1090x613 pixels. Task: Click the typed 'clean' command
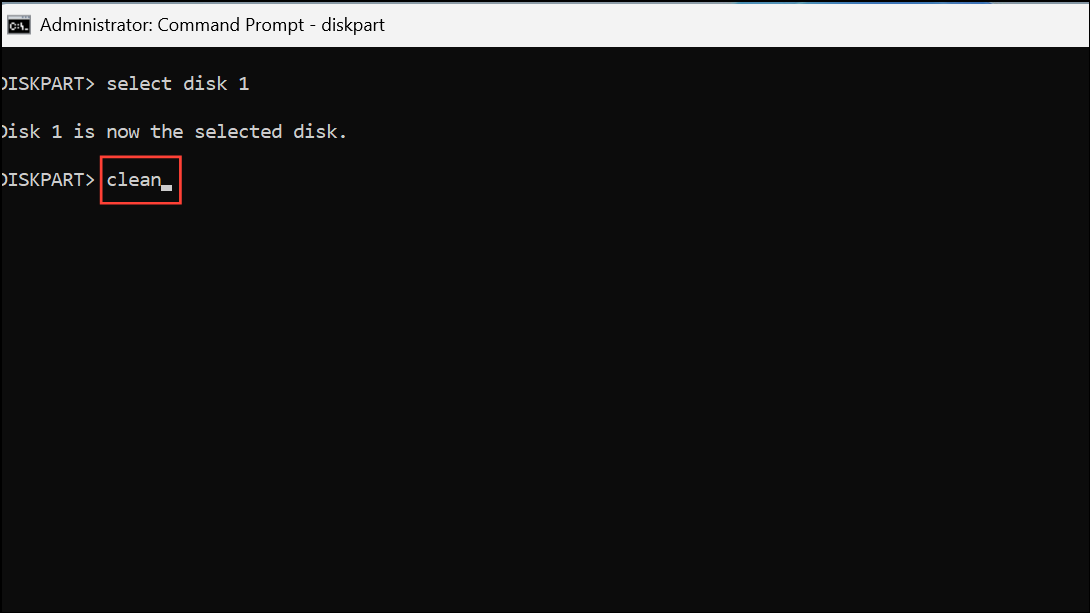(x=133, y=180)
